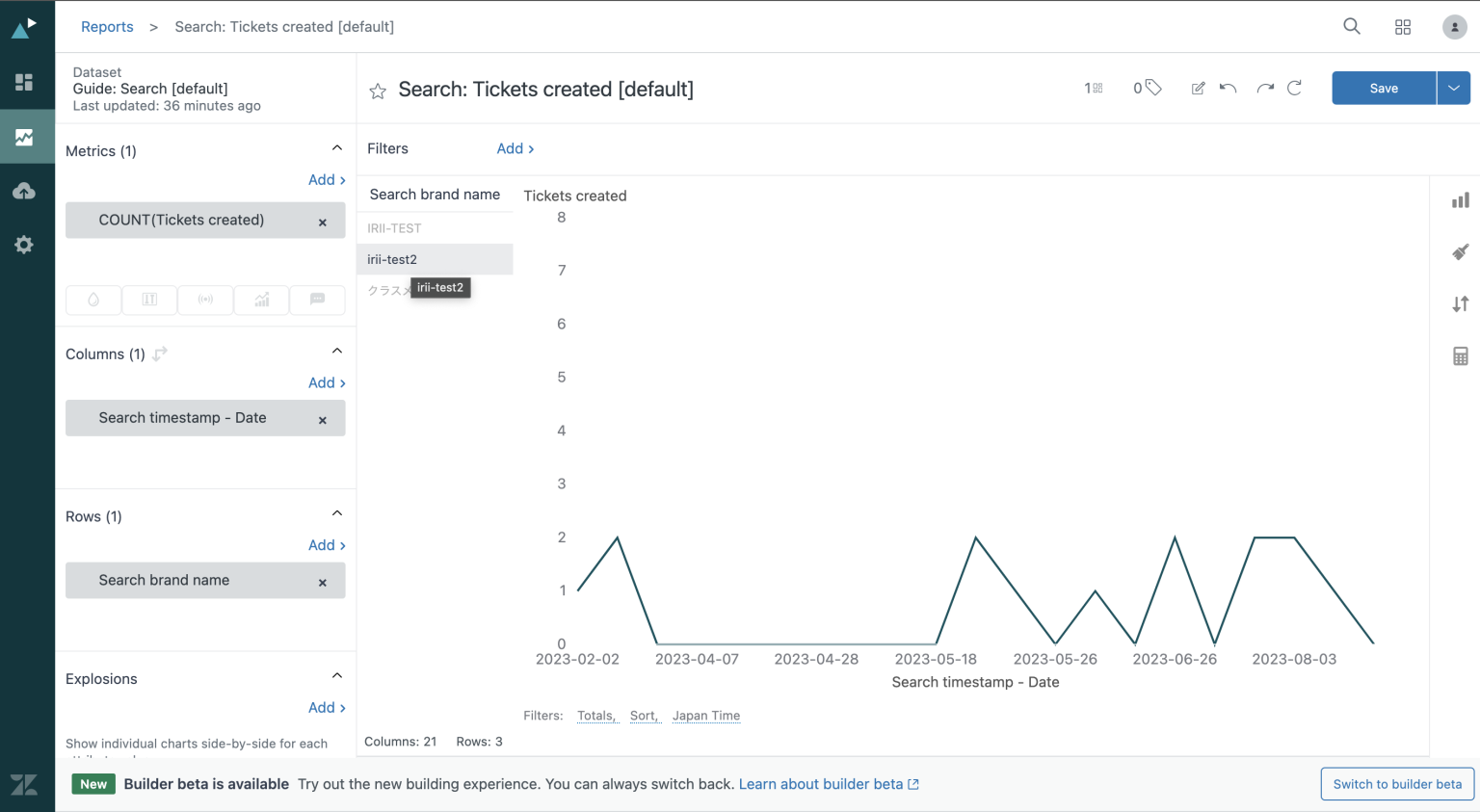Image resolution: width=1480 pixels, height=812 pixels.
Task: Collapse the Rows section
Action: (x=337, y=513)
